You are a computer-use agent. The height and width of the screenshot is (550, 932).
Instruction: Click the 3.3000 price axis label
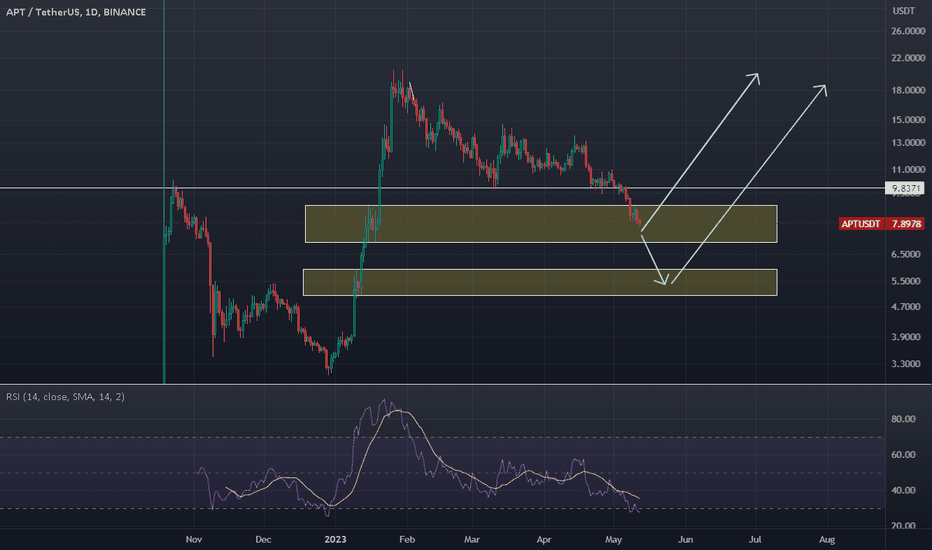(906, 364)
